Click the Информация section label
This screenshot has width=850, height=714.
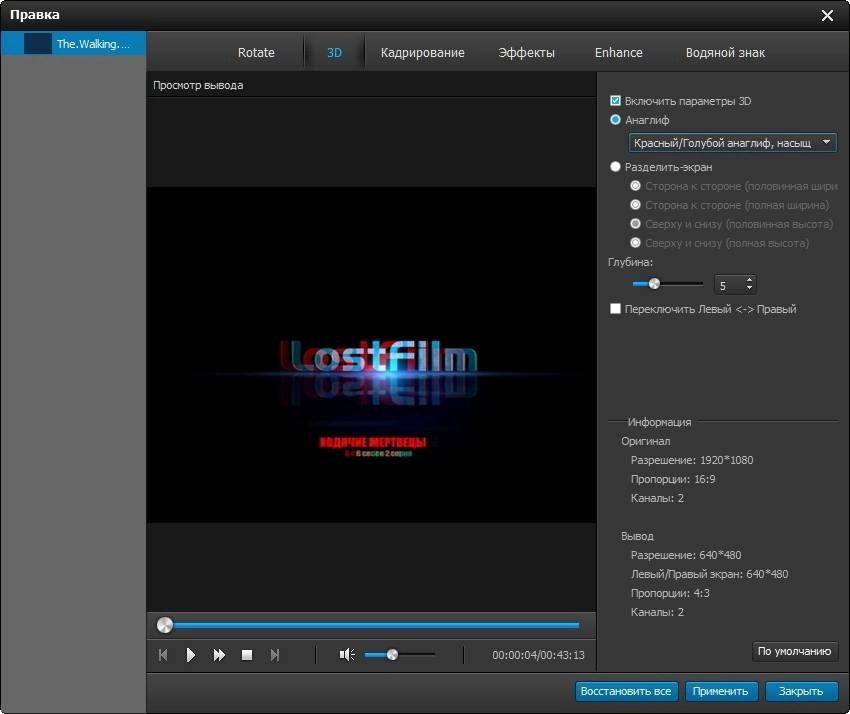(659, 422)
